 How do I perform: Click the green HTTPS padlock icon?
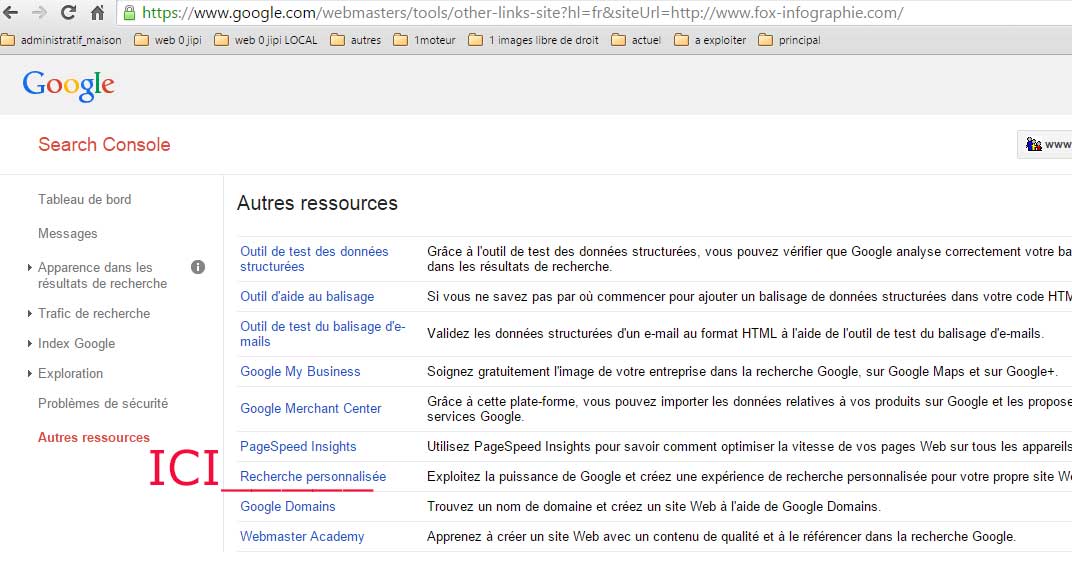pos(129,12)
